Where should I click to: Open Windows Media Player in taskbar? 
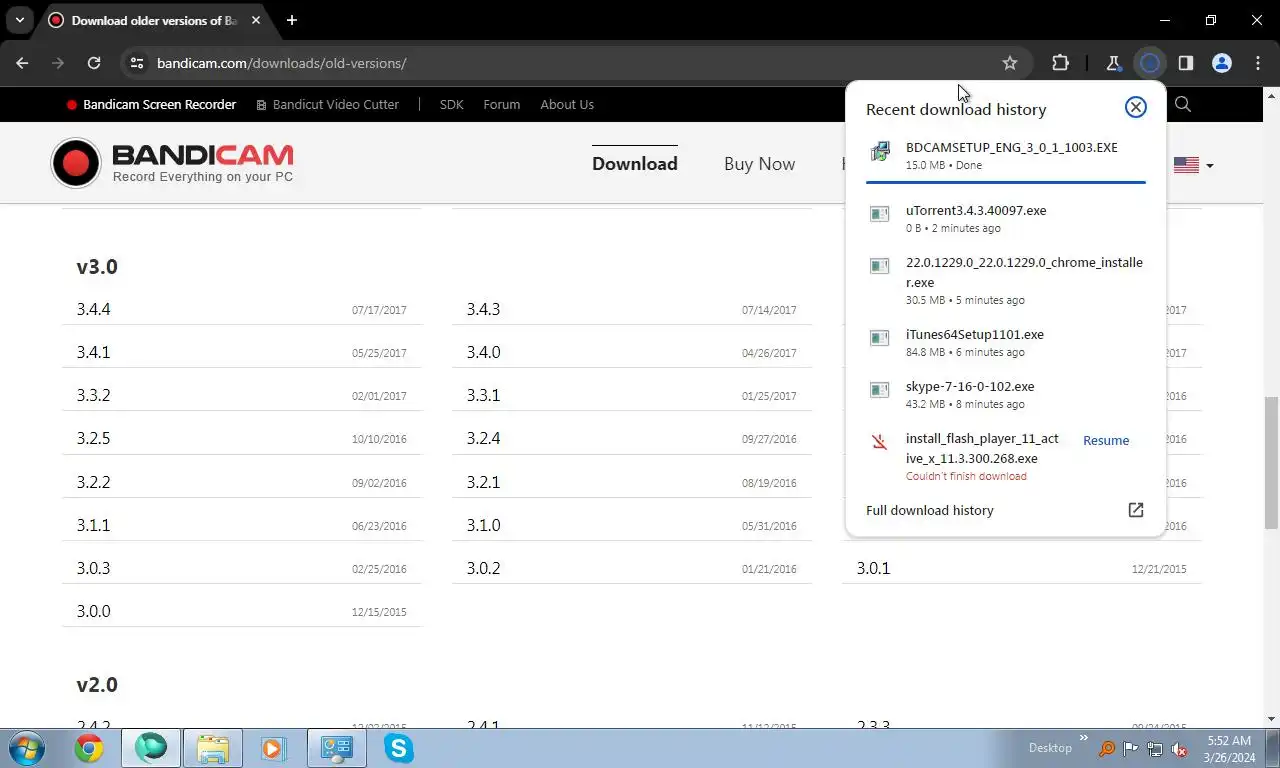click(x=272, y=748)
